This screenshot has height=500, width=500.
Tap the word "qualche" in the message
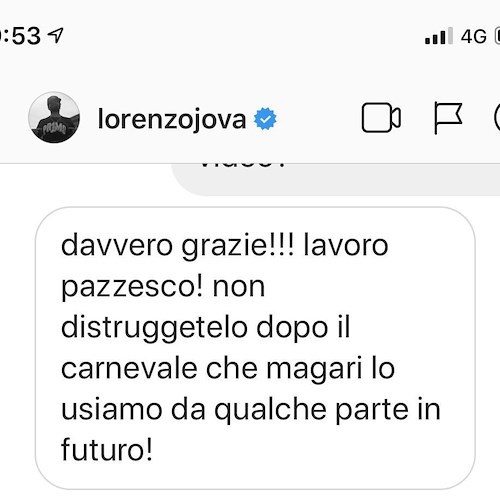click(270, 411)
